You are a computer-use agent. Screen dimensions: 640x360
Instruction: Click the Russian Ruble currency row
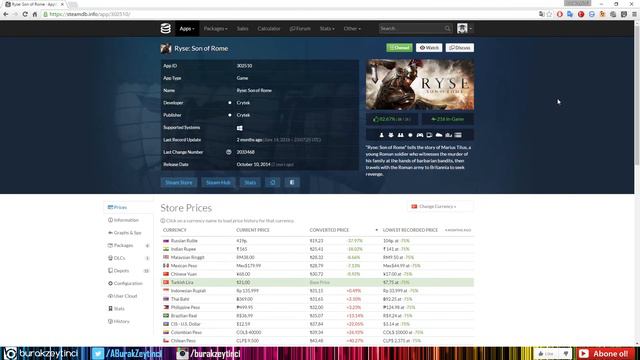point(317,241)
